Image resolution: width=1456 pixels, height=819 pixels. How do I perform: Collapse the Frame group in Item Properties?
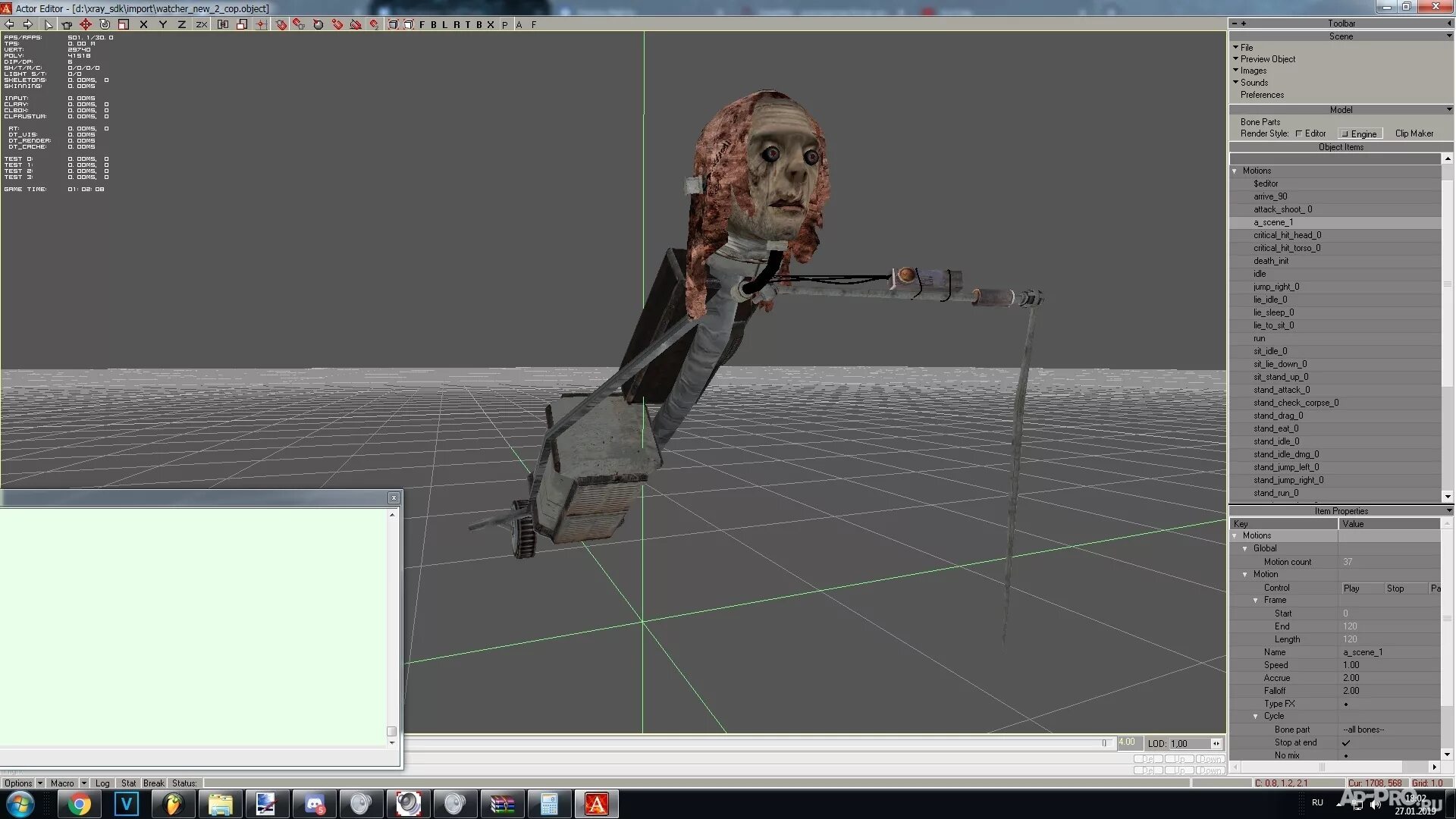pyautogui.click(x=1257, y=600)
